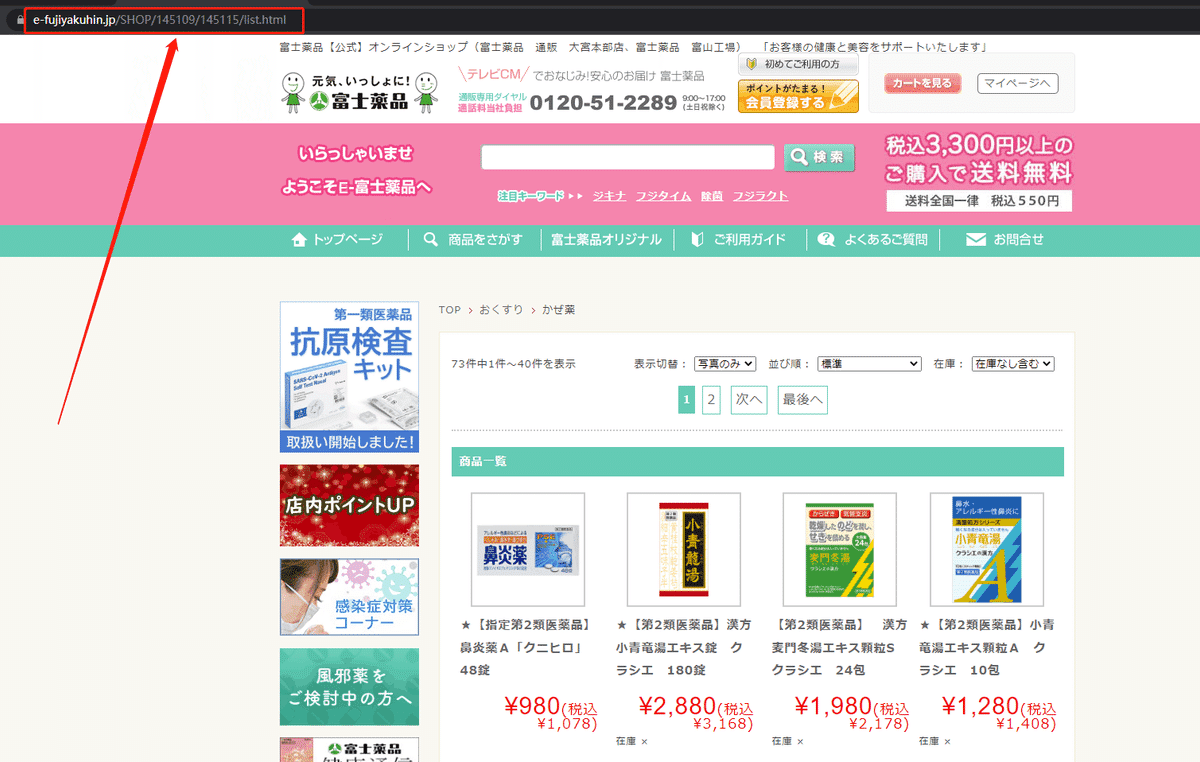The width and height of the screenshot is (1200, 762).
Task: Click current page 1 pagination button
Action: 686,400
